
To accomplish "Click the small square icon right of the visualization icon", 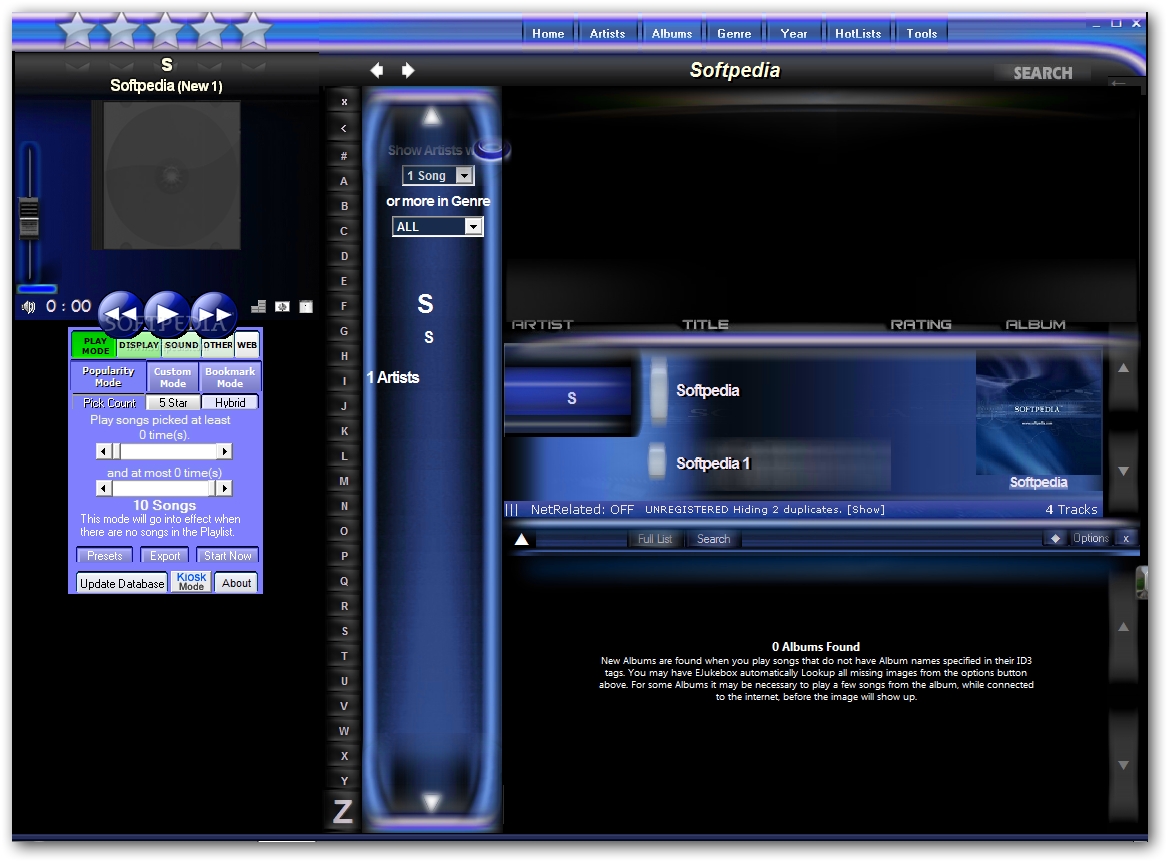I will click(x=306, y=306).
